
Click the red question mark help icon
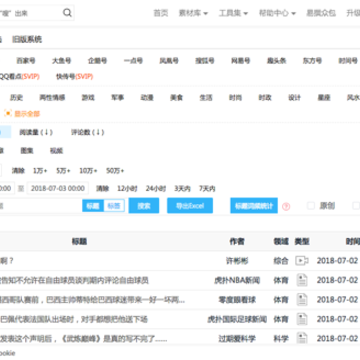click(x=286, y=207)
